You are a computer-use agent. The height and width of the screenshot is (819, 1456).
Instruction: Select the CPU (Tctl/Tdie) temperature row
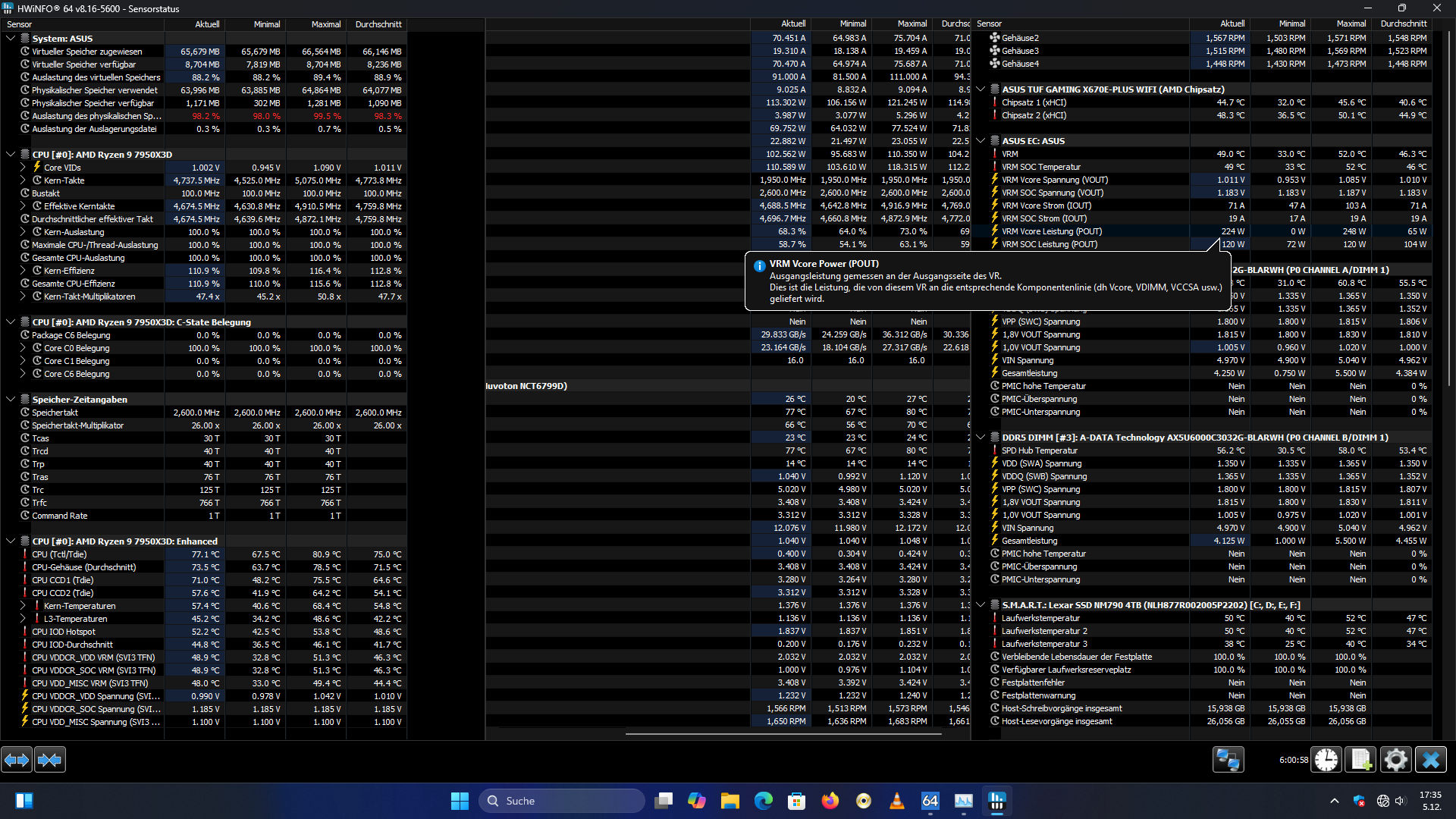[59, 554]
